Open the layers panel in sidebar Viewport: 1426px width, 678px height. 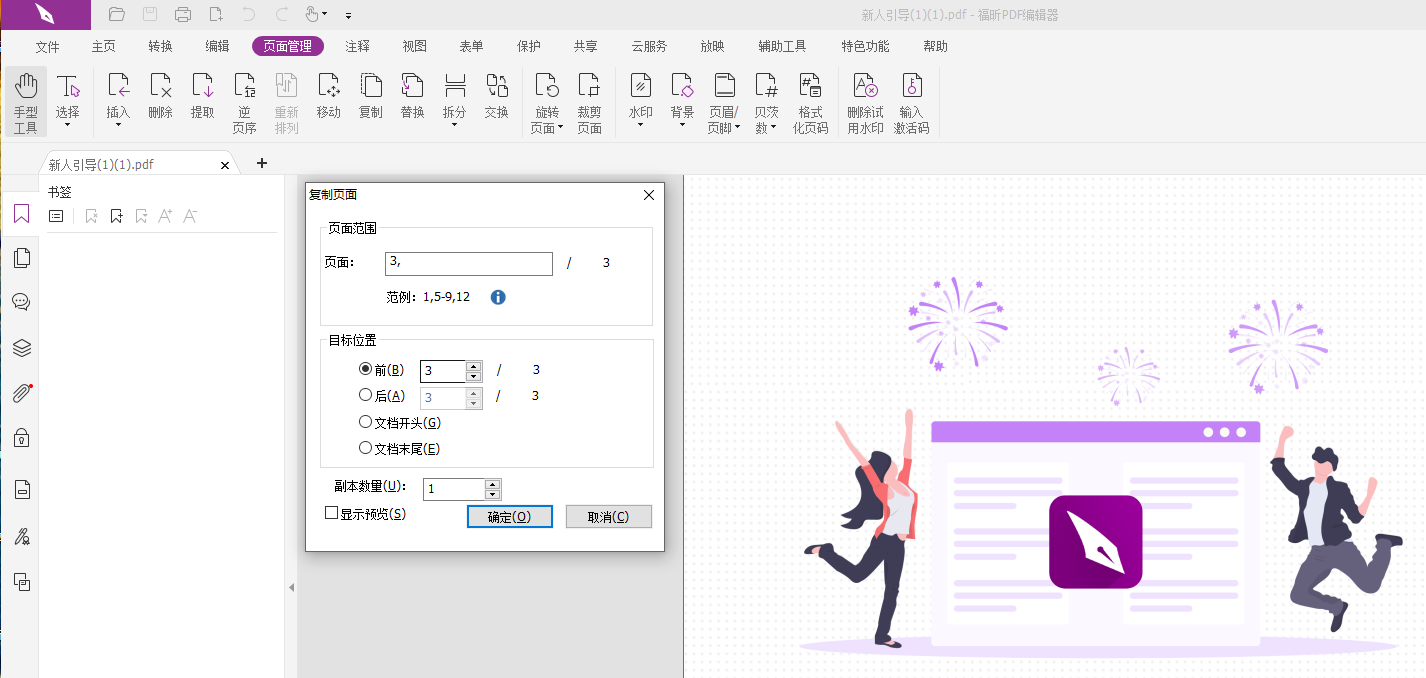pyautogui.click(x=21, y=348)
